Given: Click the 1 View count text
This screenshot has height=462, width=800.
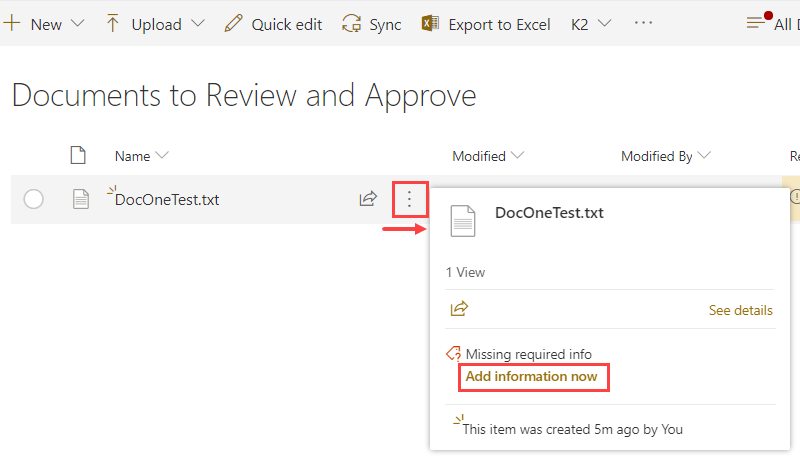Looking at the screenshot, I should coord(465,272).
